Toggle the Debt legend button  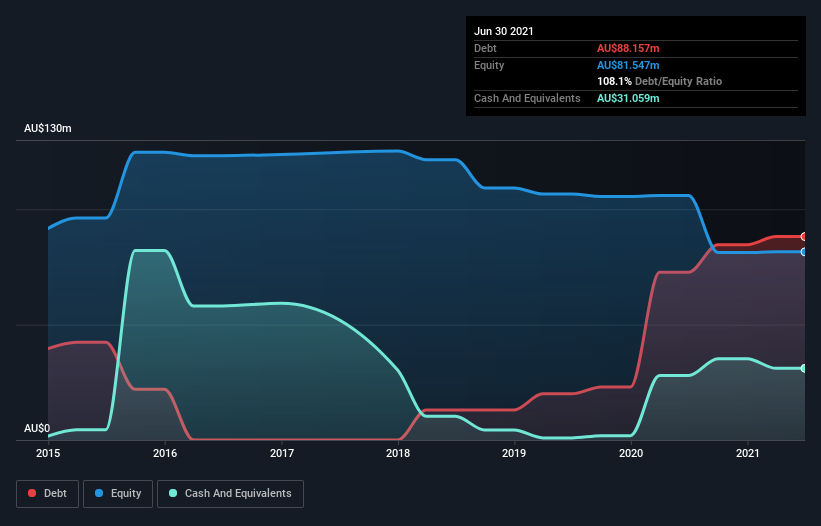[x=48, y=494]
